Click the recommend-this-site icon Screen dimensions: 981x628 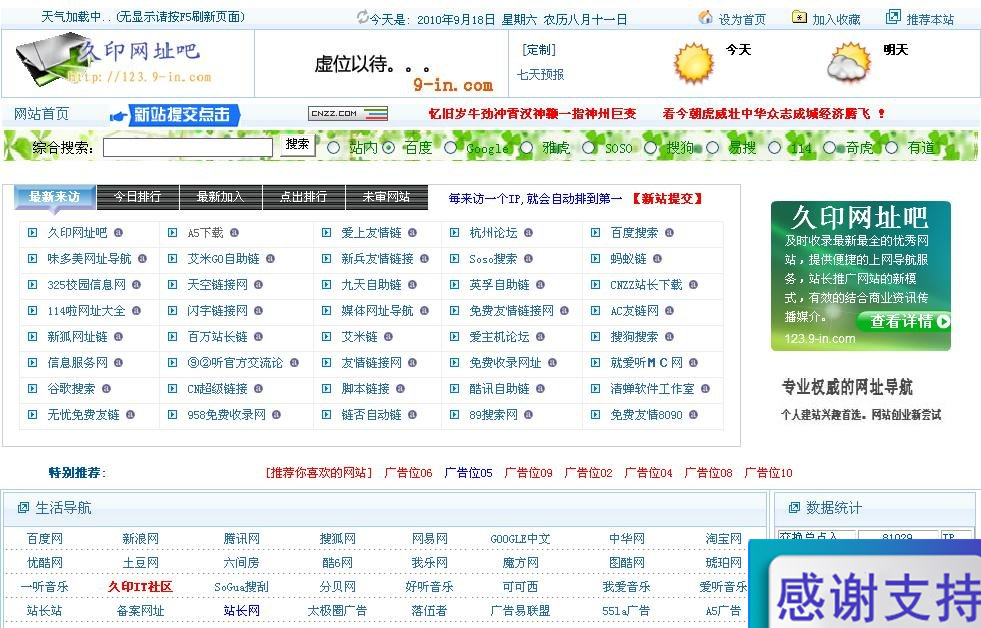(893, 18)
